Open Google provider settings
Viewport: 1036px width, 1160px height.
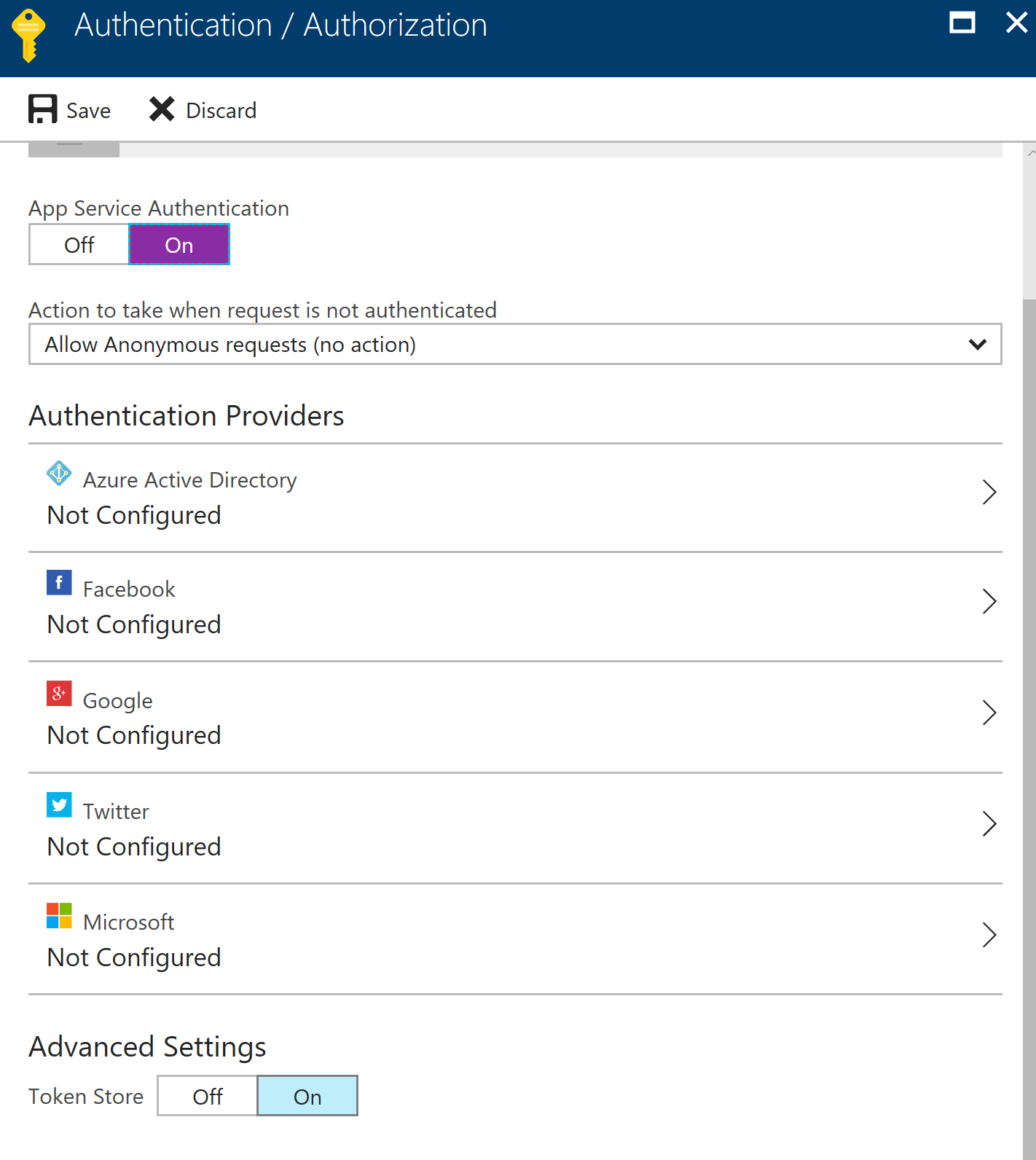(515, 717)
